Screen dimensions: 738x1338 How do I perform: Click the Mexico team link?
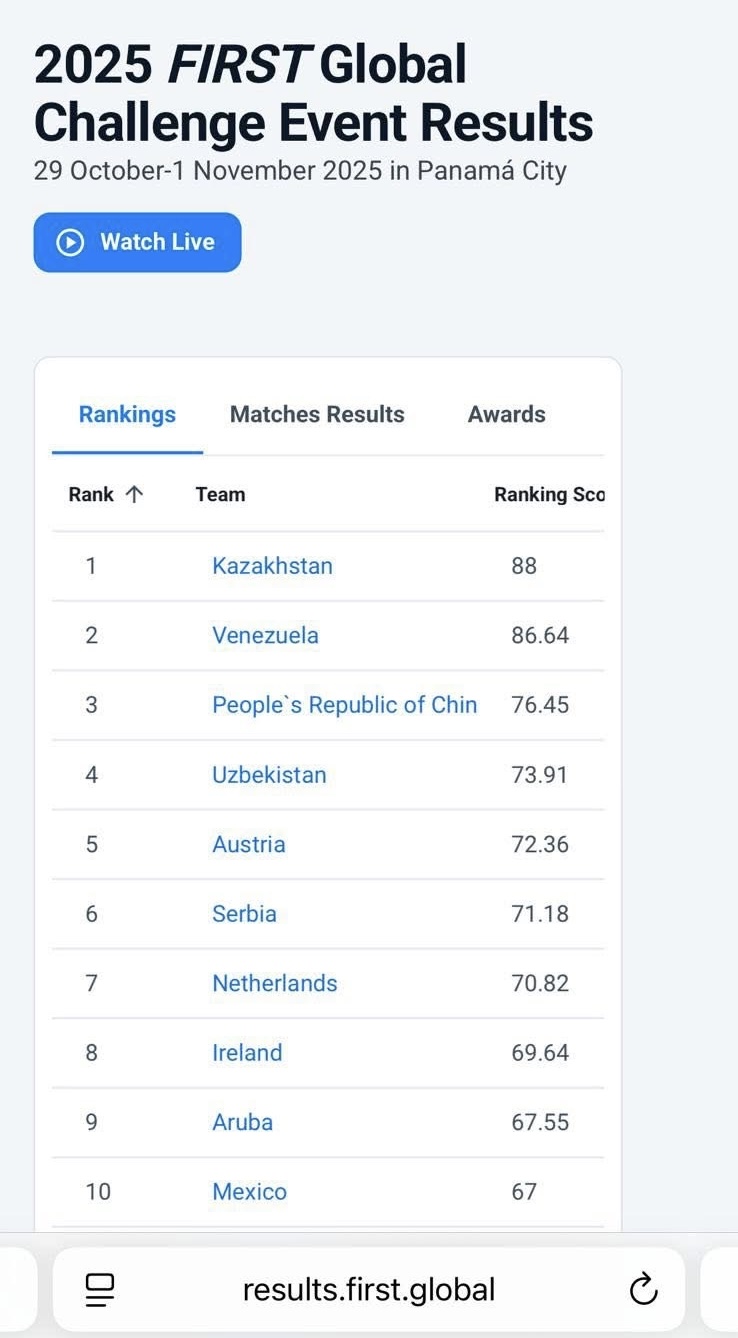pos(249,1192)
